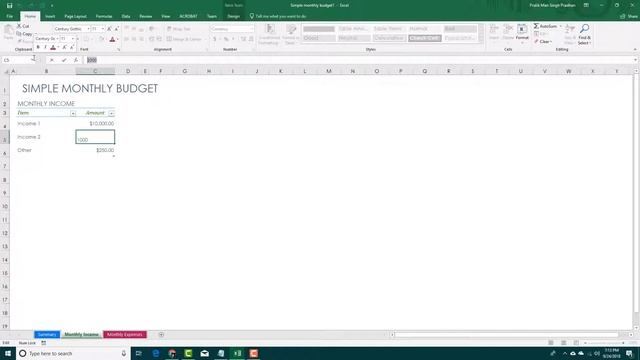Open the Amount column filter dropdown
This screenshot has width=640, height=360.
click(x=111, y=113)
